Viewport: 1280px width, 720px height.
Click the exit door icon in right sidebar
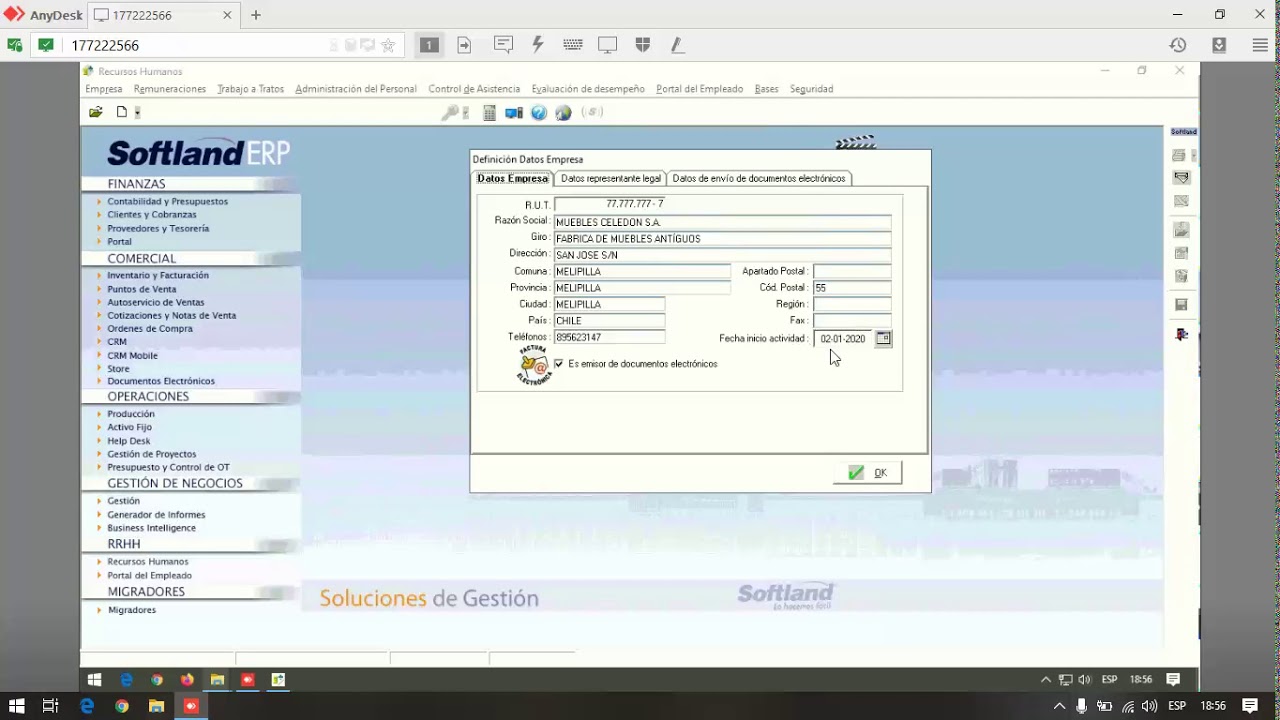[1181, 334]
